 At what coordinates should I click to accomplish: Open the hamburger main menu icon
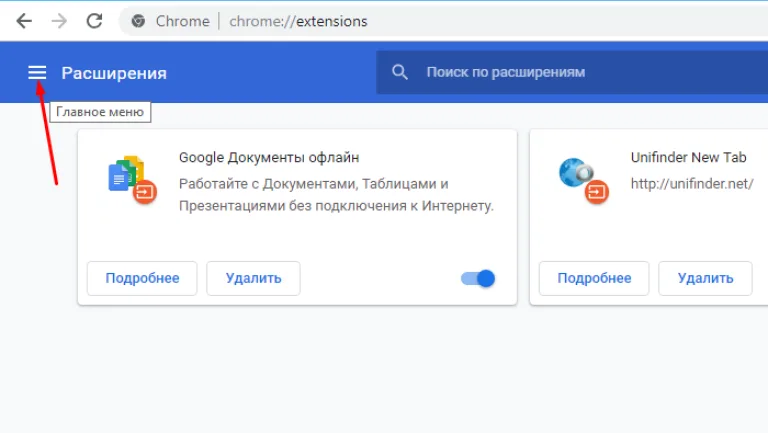point(37,72)
